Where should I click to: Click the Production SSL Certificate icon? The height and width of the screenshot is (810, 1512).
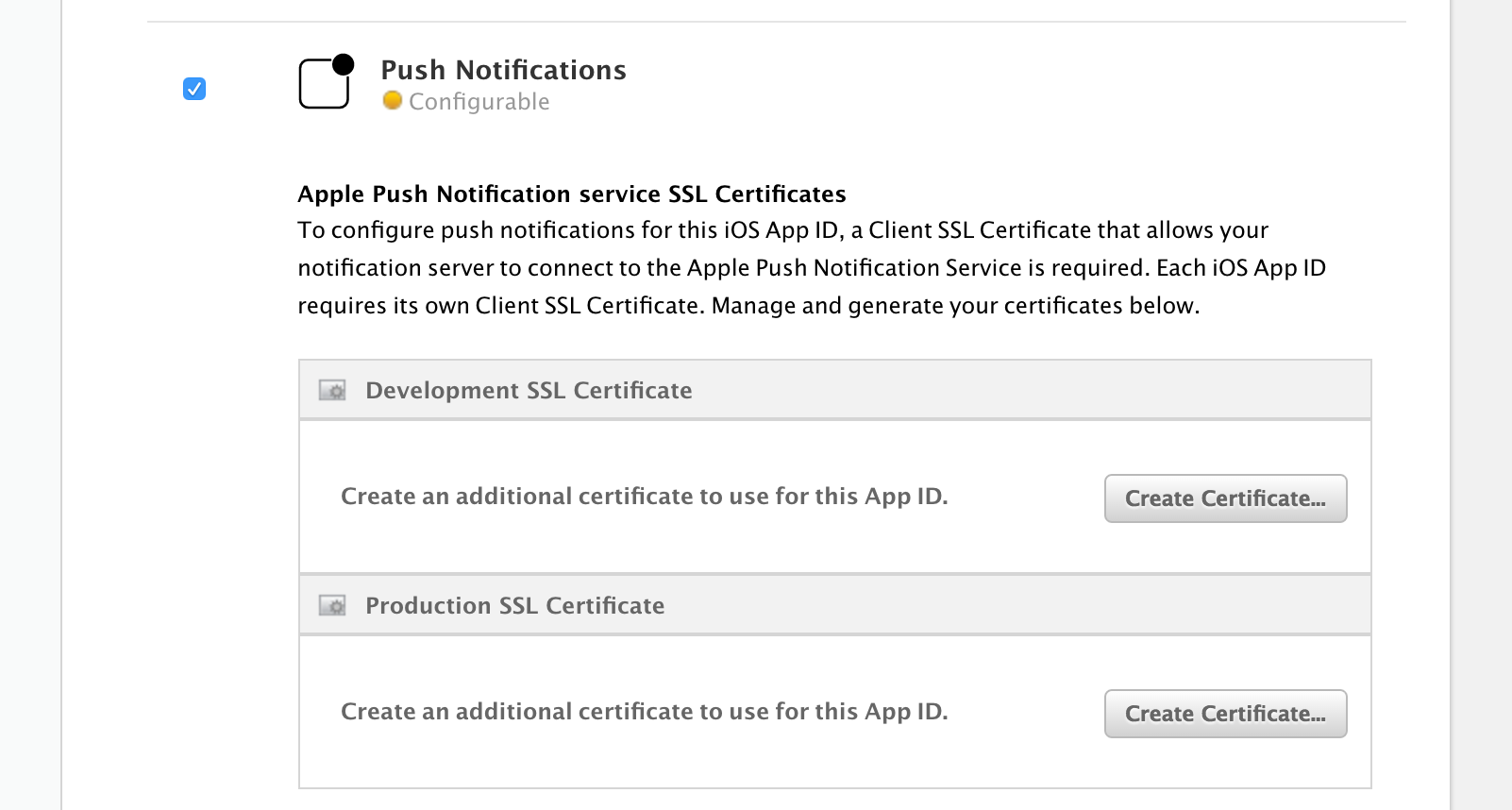(332, 605)
